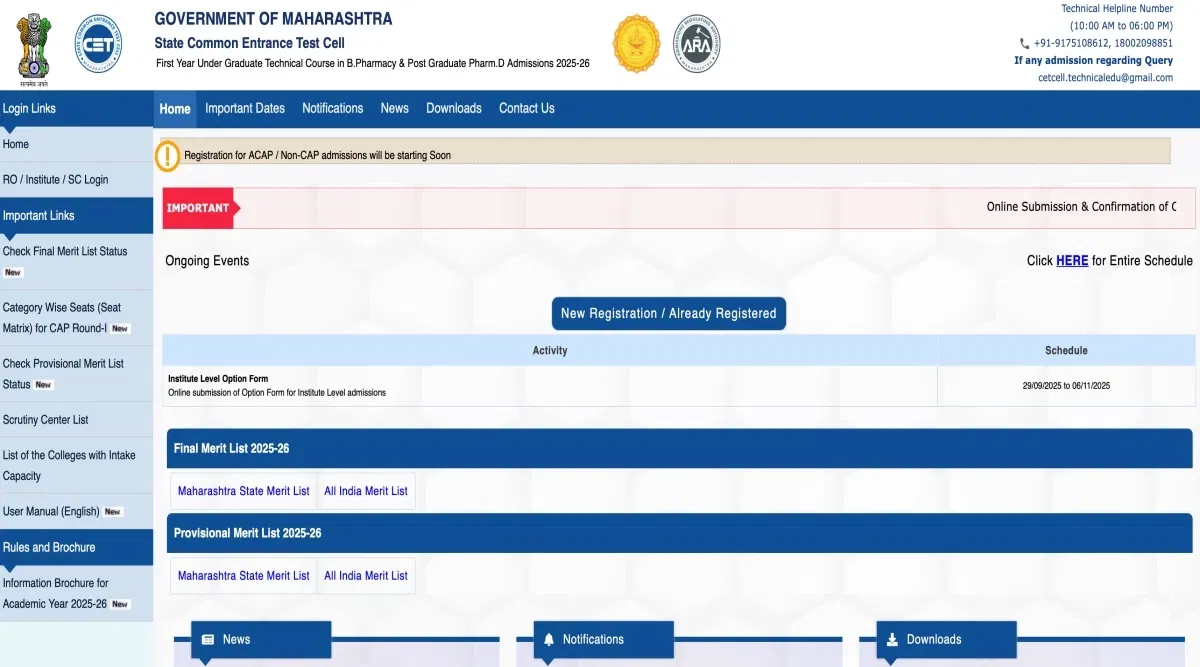
Task: Click the yellow exclamation alert icon
Action: (168, 156)
